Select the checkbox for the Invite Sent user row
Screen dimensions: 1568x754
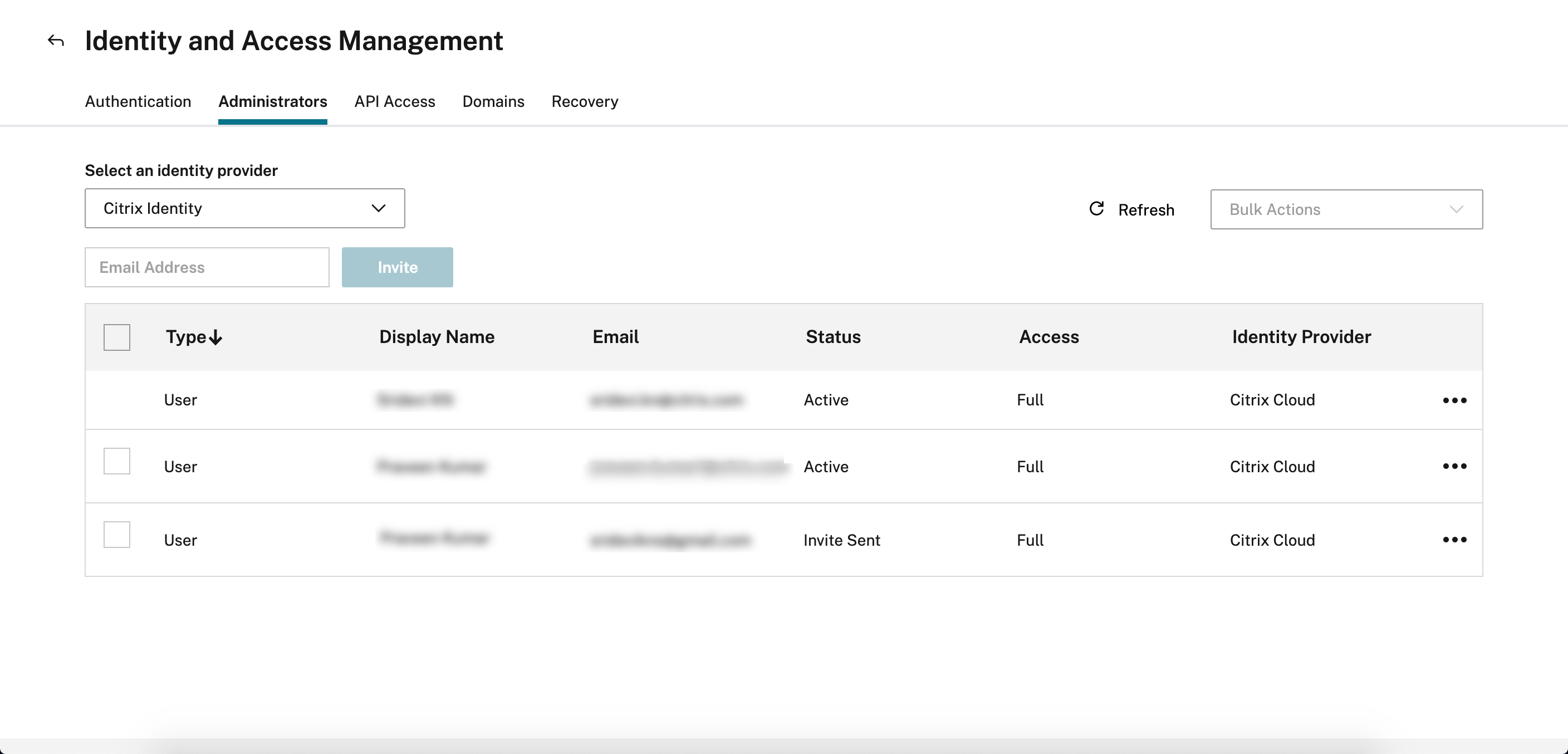pyautogui.click(x=117, y=534)
